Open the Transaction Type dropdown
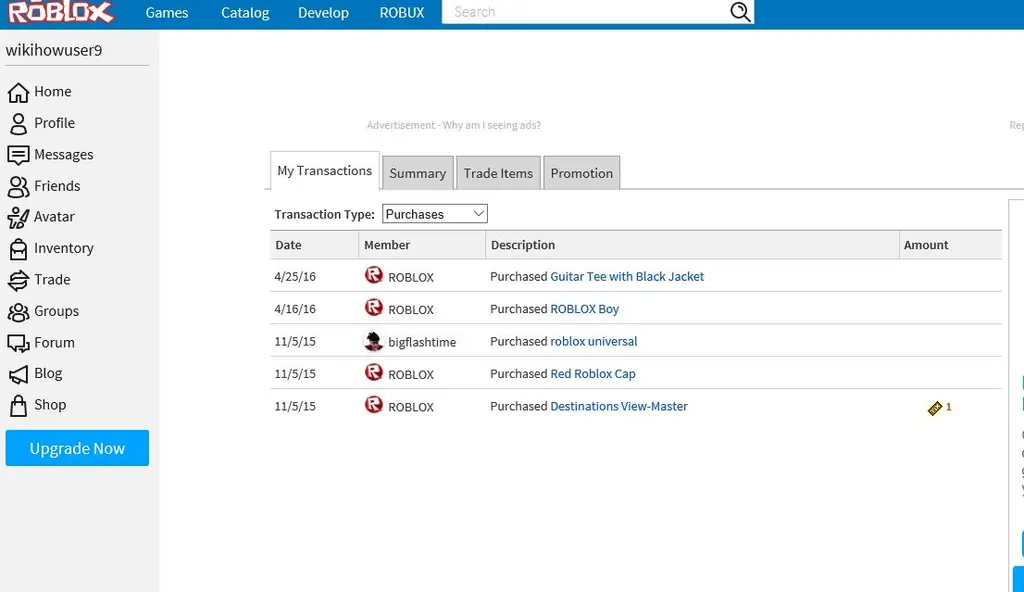Viewport: 1024px width, 592px height. [434, 214]
